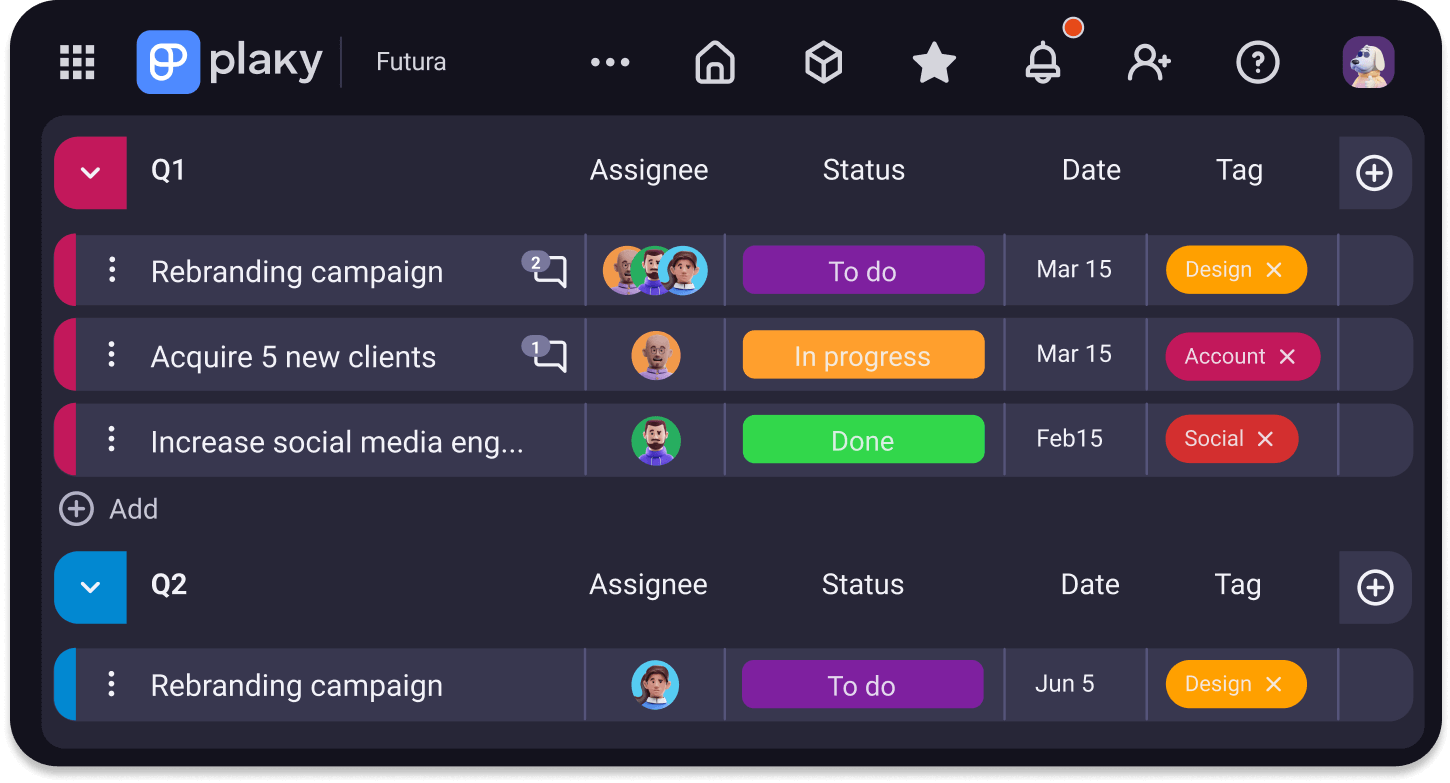Open the user profile avatar
Viewport: 1450px width, 783px height.
click(x=1368, y=62)
